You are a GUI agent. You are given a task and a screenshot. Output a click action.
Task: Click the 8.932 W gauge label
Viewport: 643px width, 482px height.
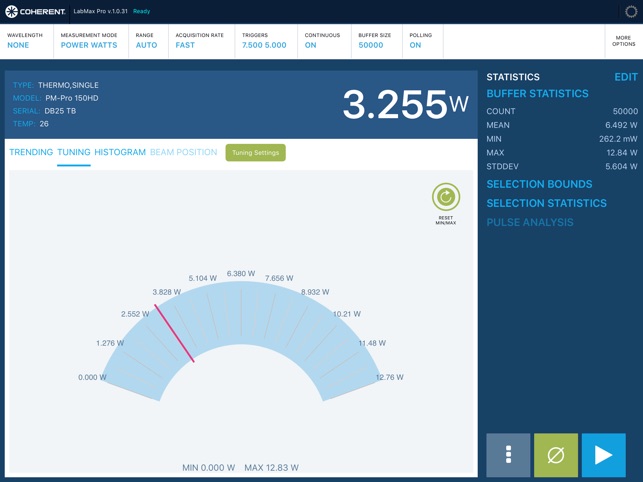[315, 292]
